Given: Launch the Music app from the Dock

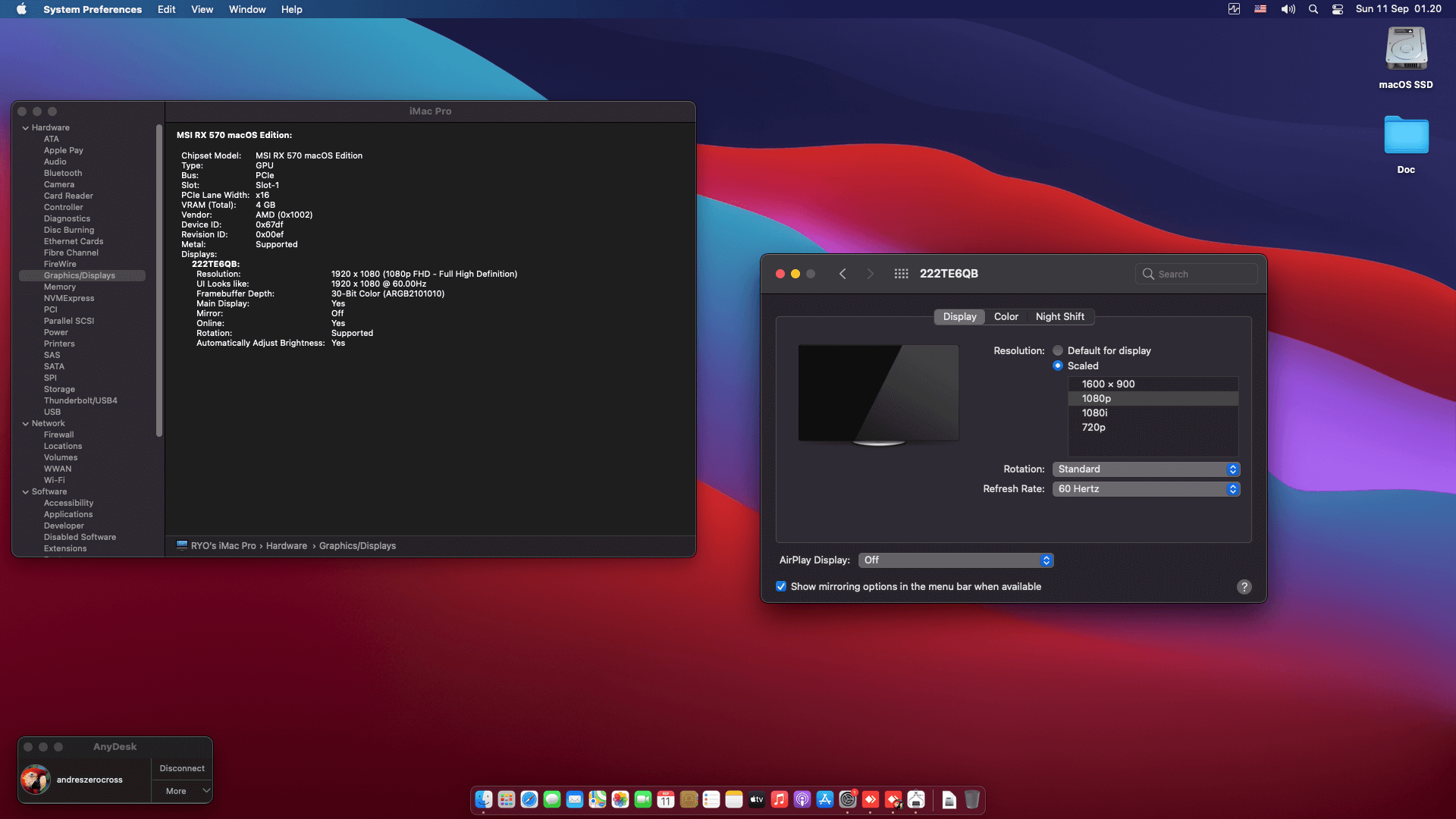Looking at the screenshot, I should [778, 799].
